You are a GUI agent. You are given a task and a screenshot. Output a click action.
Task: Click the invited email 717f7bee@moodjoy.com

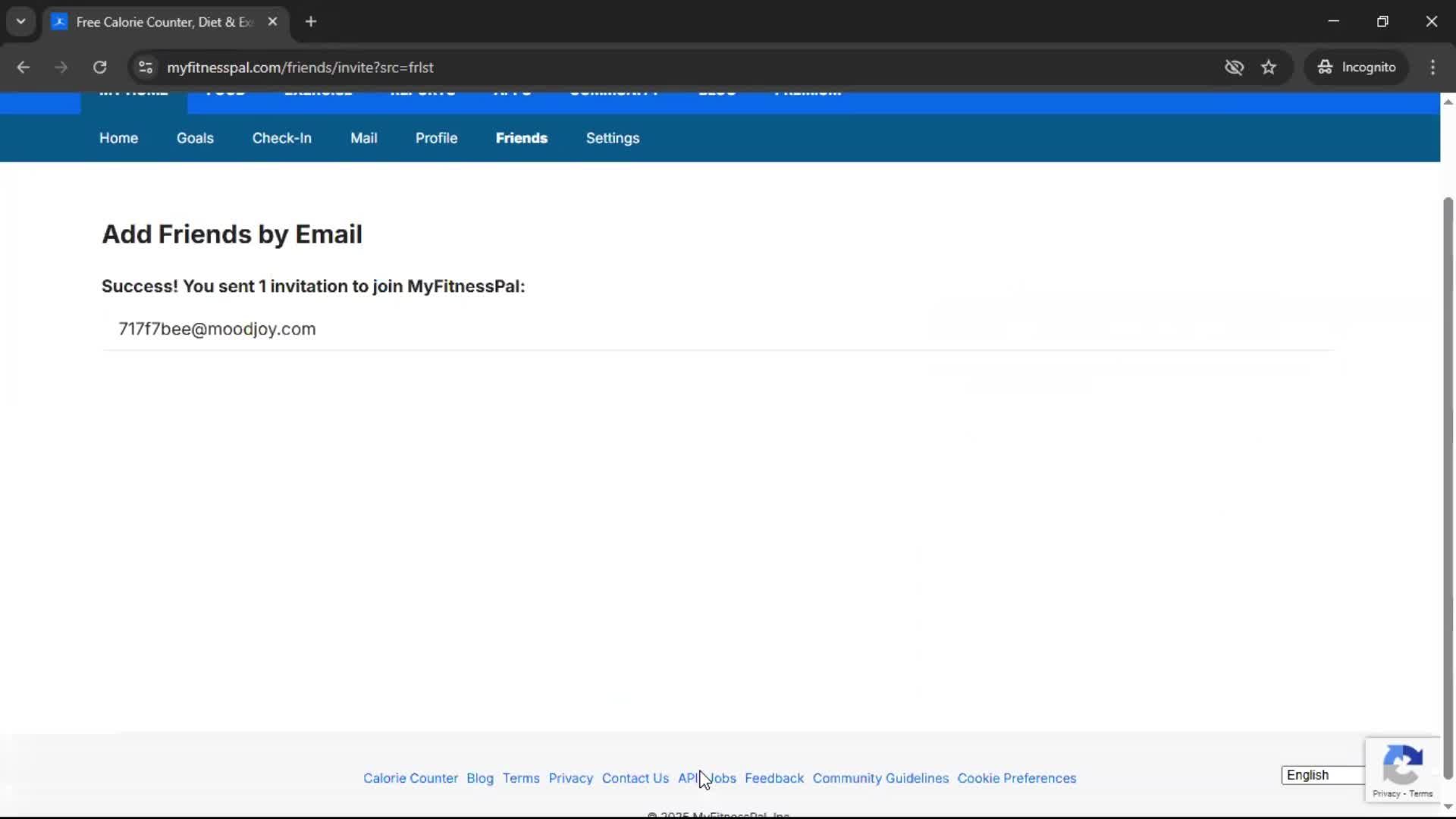(217, 329)
